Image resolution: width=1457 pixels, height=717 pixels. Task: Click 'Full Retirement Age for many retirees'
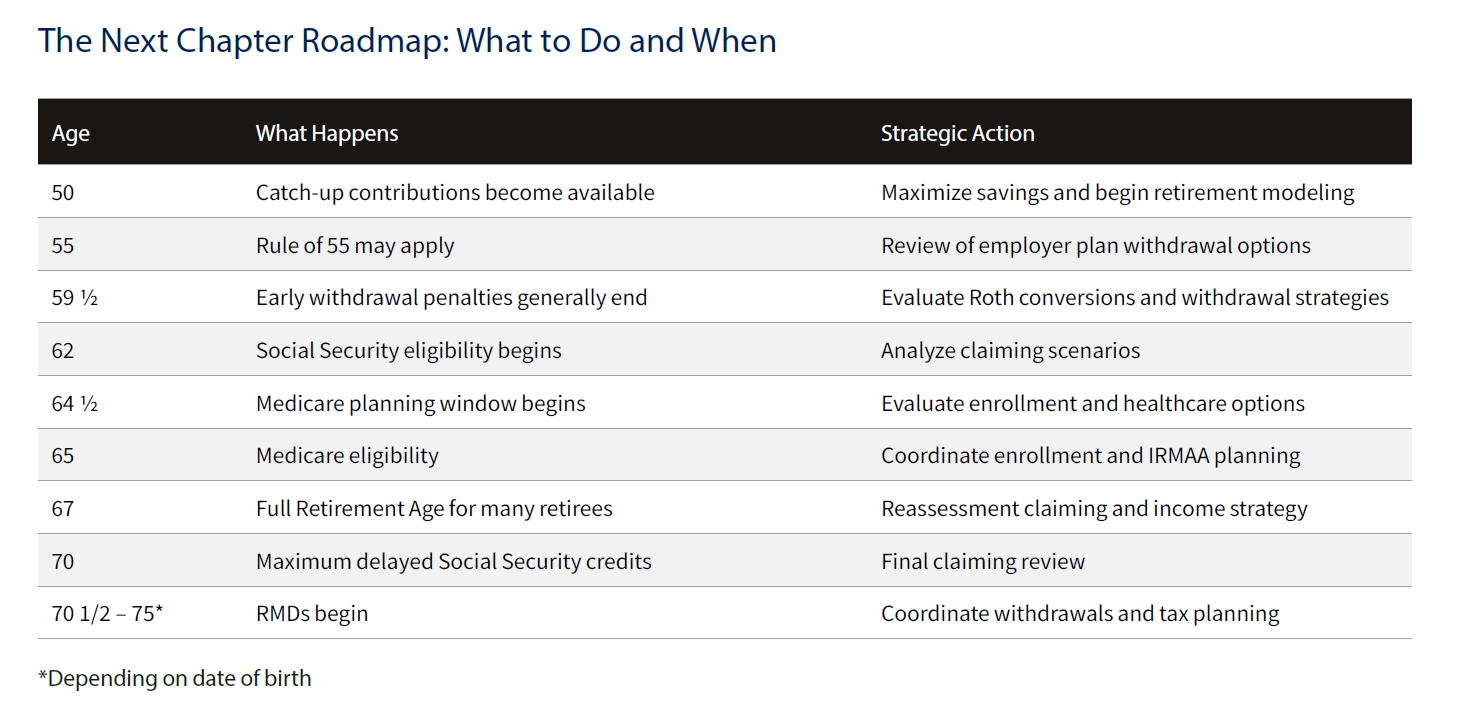coord(434,508)
